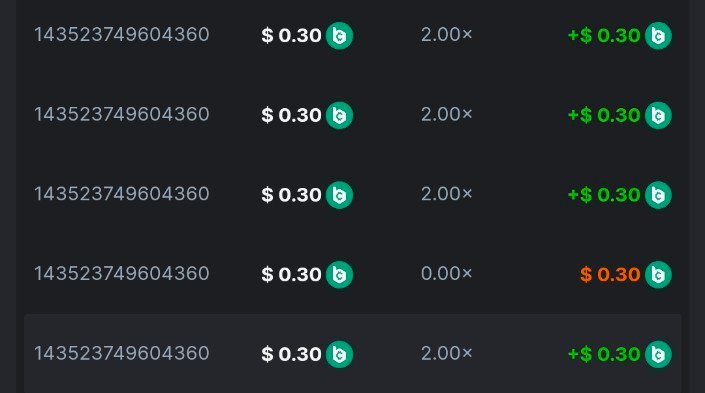Click the 2.00× multiplier in the first row
705x393 pixels.
point(446,35)
